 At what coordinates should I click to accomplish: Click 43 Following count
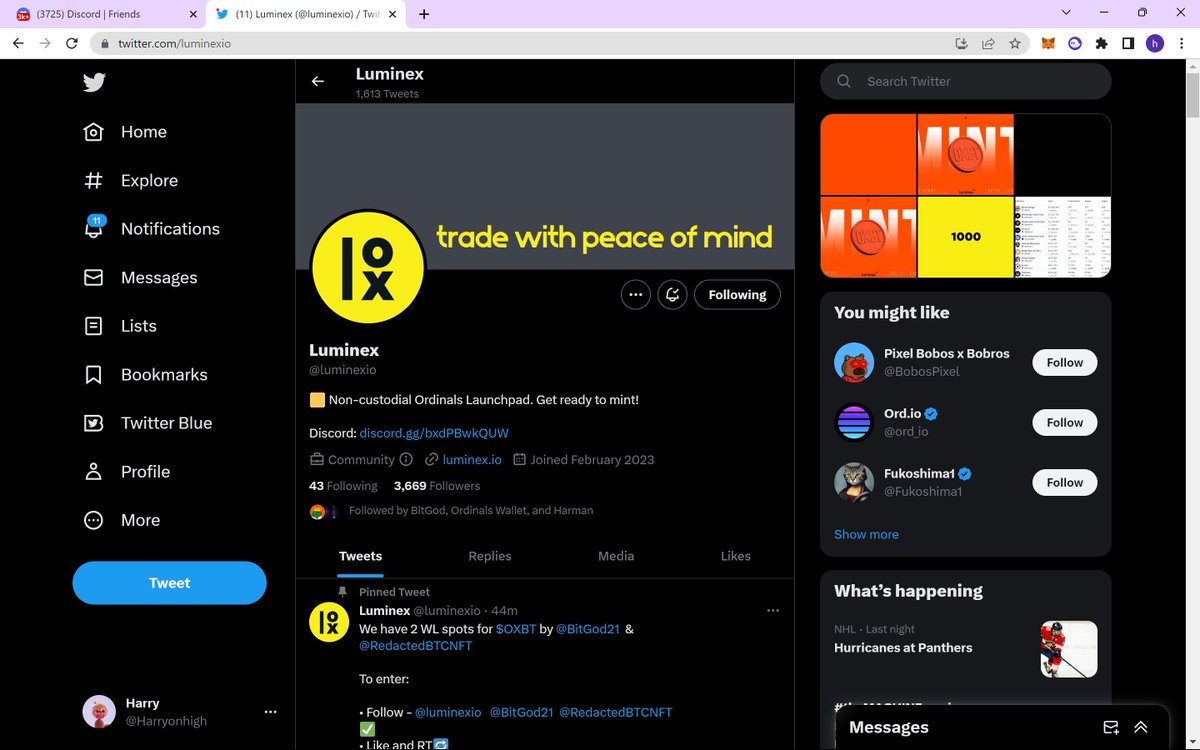(343, 486)
